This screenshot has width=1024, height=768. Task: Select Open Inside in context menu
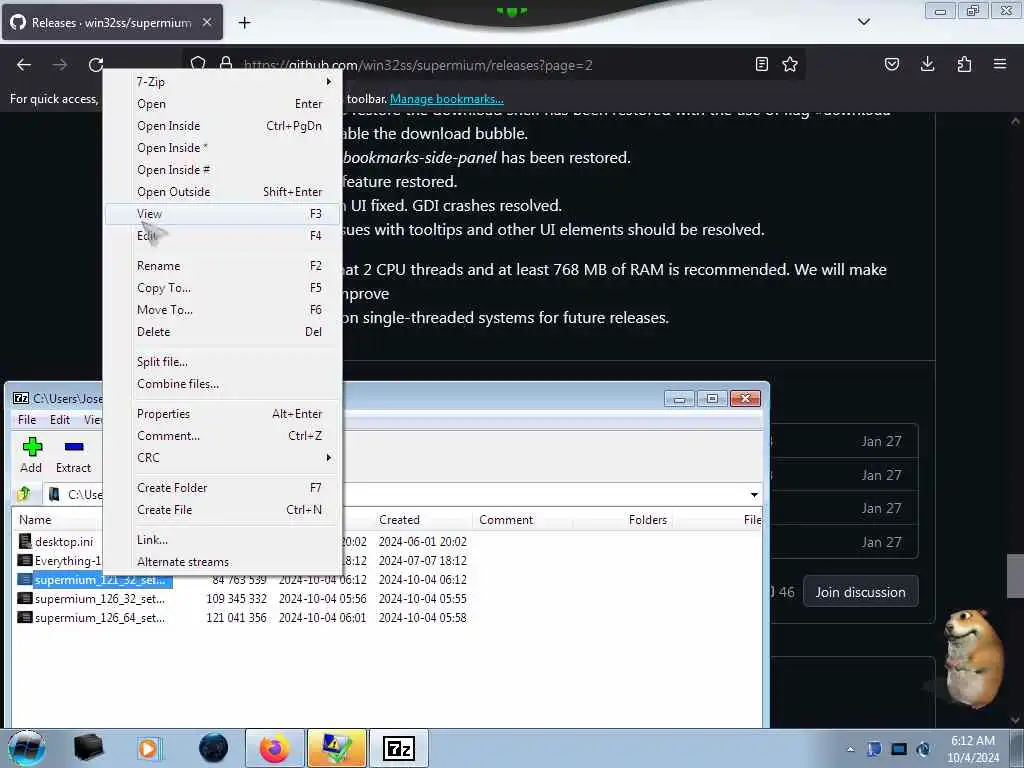click(x=223, y=126)
